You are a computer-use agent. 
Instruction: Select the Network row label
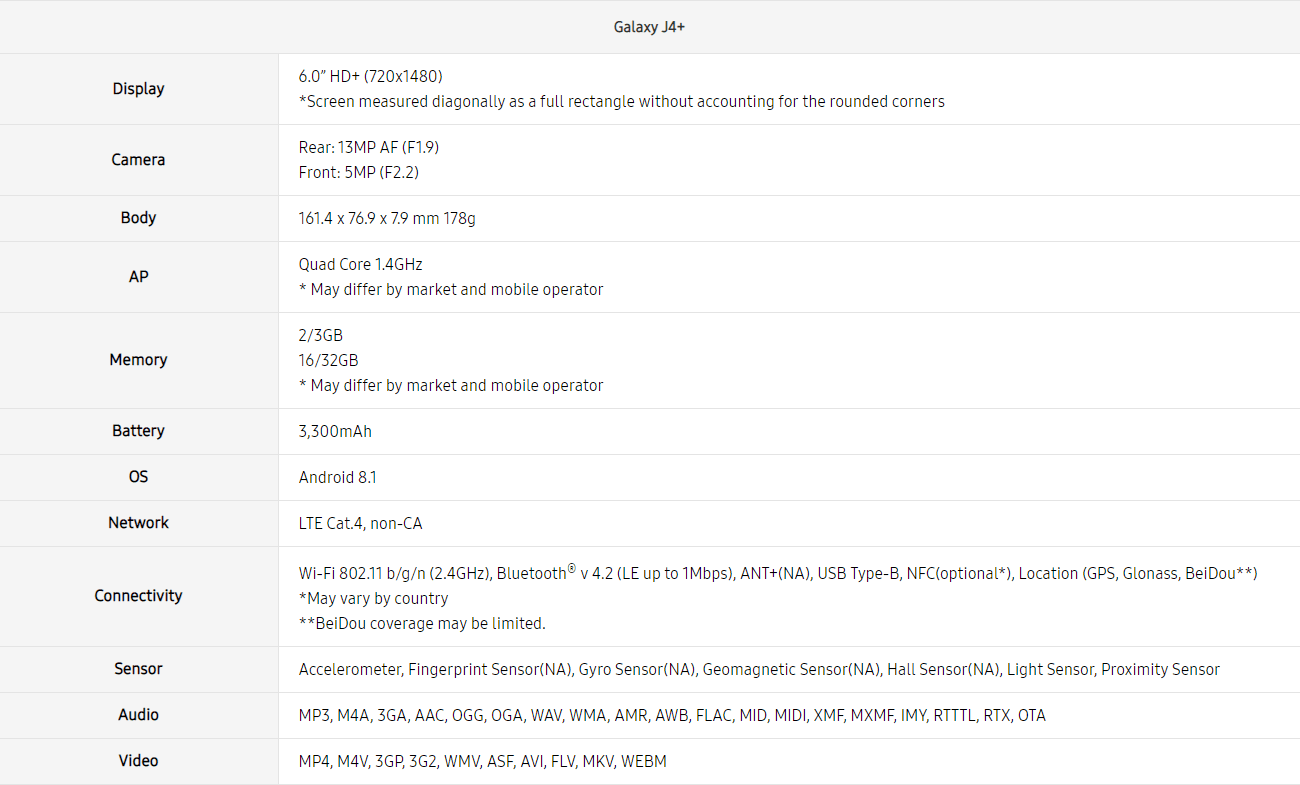click(138, 523)
